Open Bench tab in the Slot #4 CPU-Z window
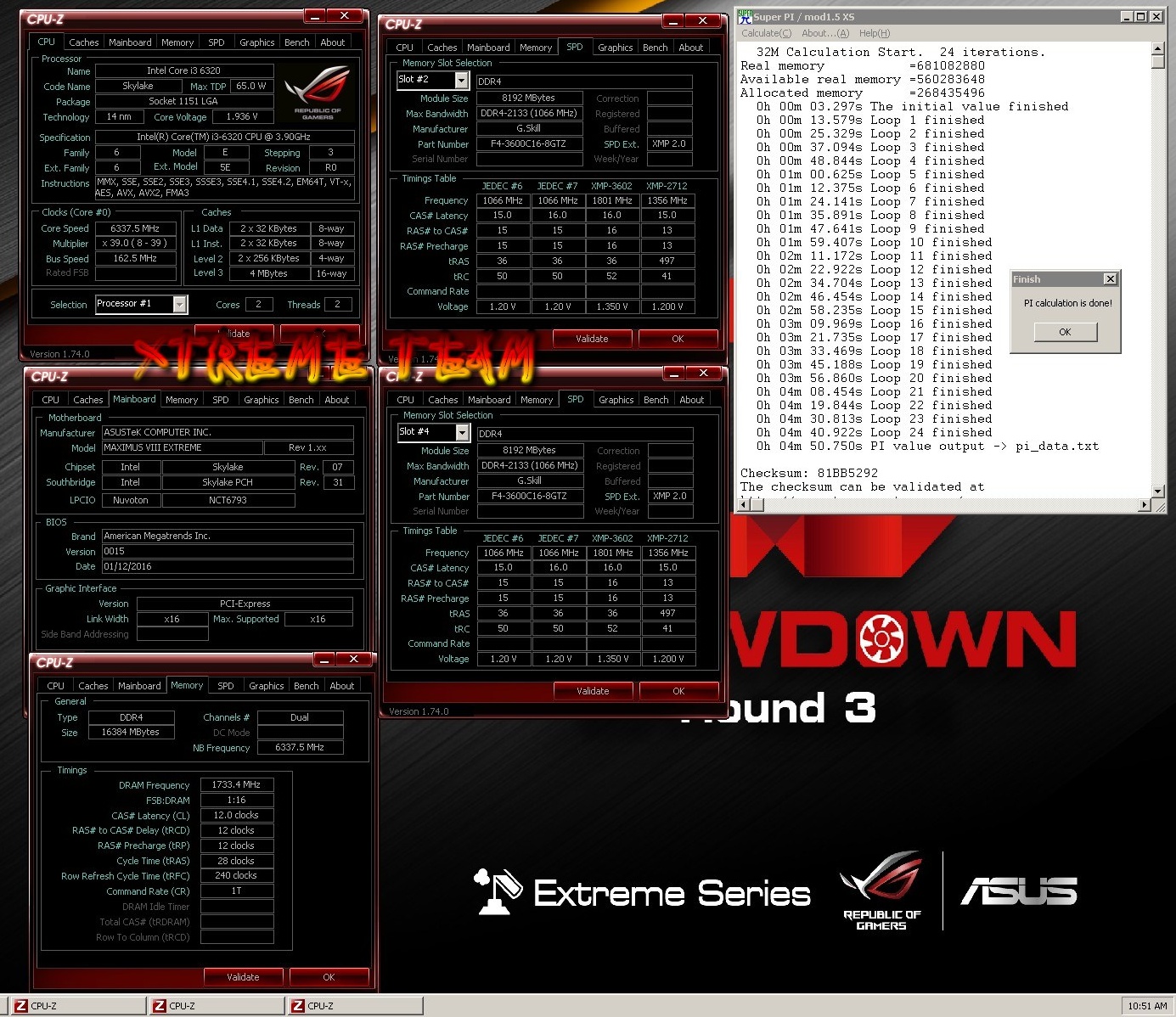1176x1017 pixels. (x=656, y=400)
